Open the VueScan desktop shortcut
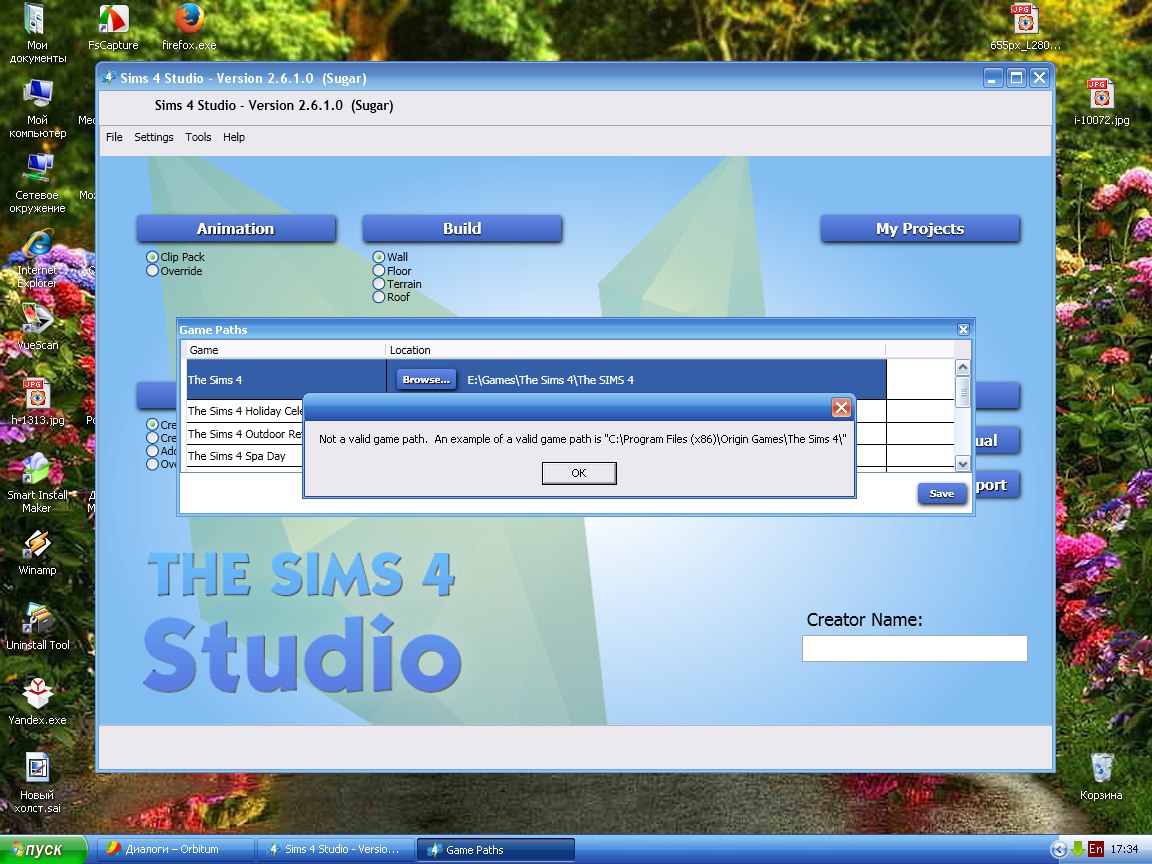 (37, 326)
